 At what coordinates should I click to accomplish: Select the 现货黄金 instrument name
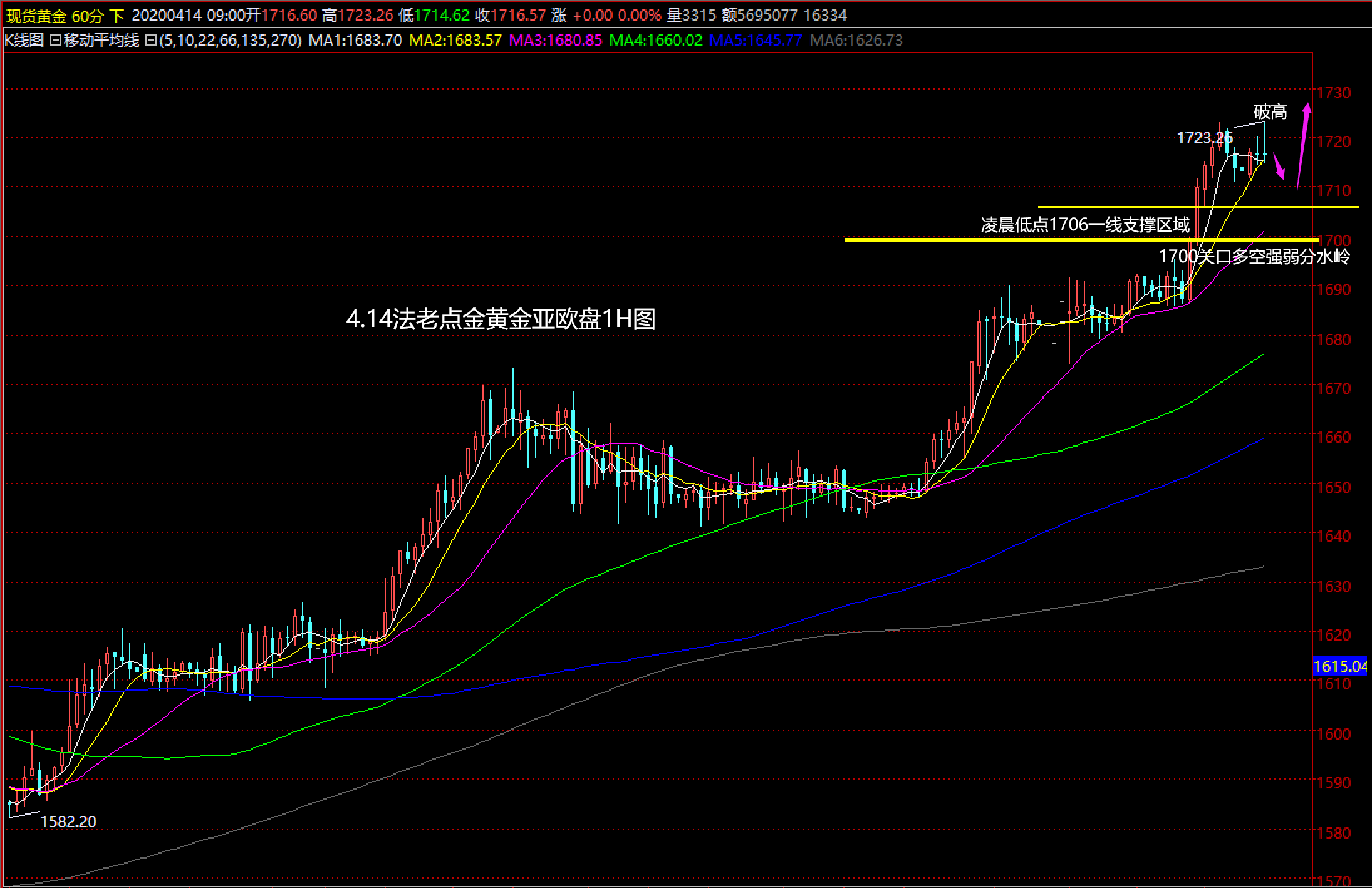pos(36,16)
